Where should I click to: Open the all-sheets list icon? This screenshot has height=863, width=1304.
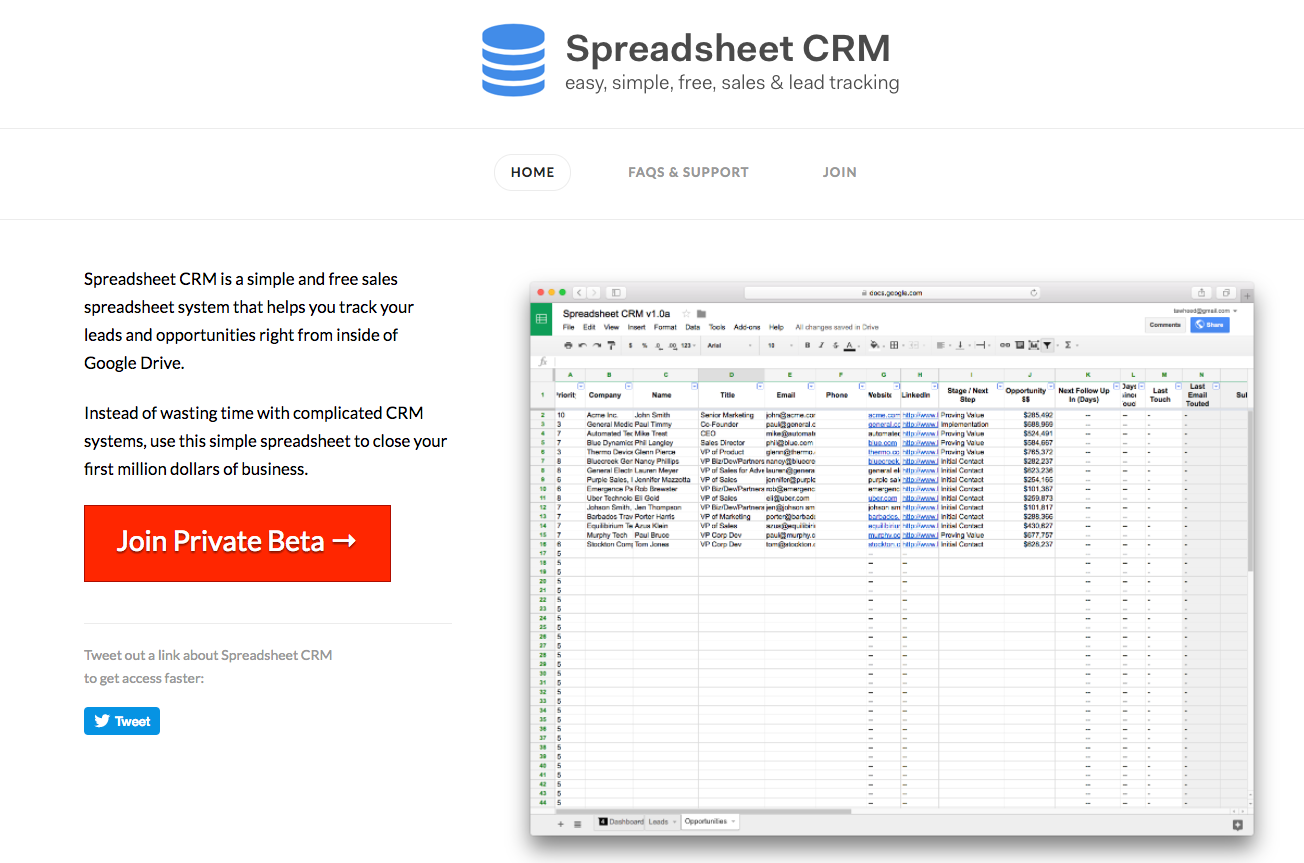pyautogui.click(x=577, y=824)
